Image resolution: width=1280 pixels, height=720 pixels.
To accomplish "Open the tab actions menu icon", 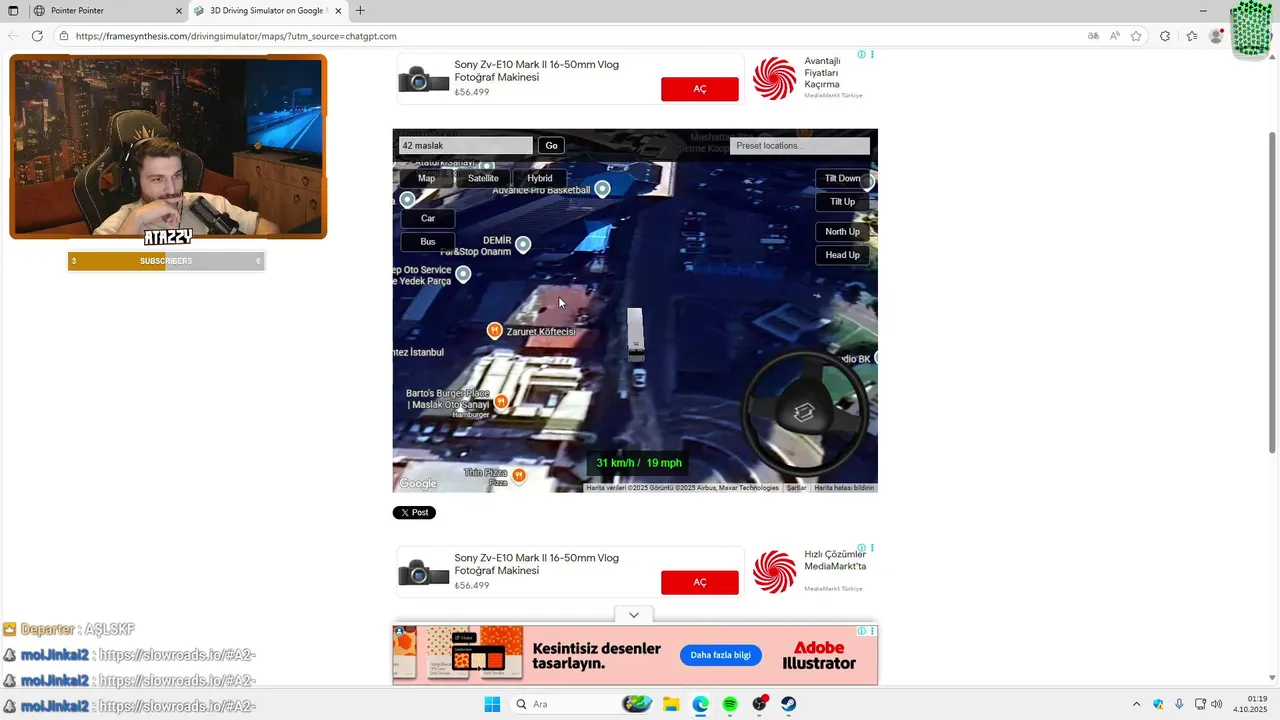I will tap(13, 11).
